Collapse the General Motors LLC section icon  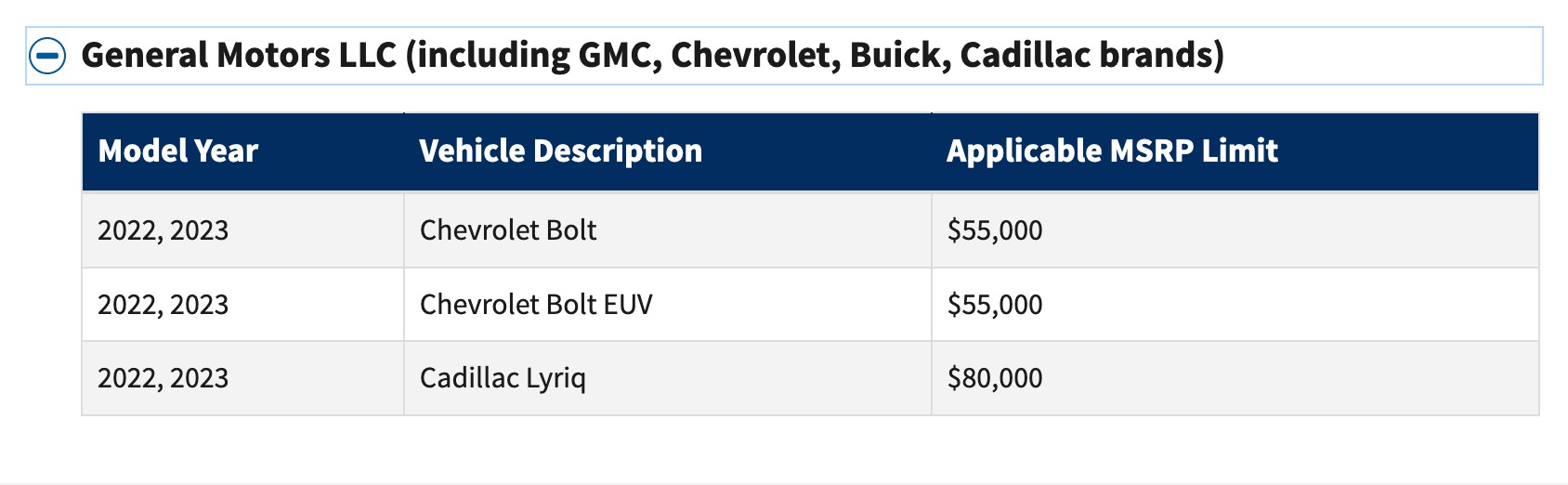click(x=47, y=56)
